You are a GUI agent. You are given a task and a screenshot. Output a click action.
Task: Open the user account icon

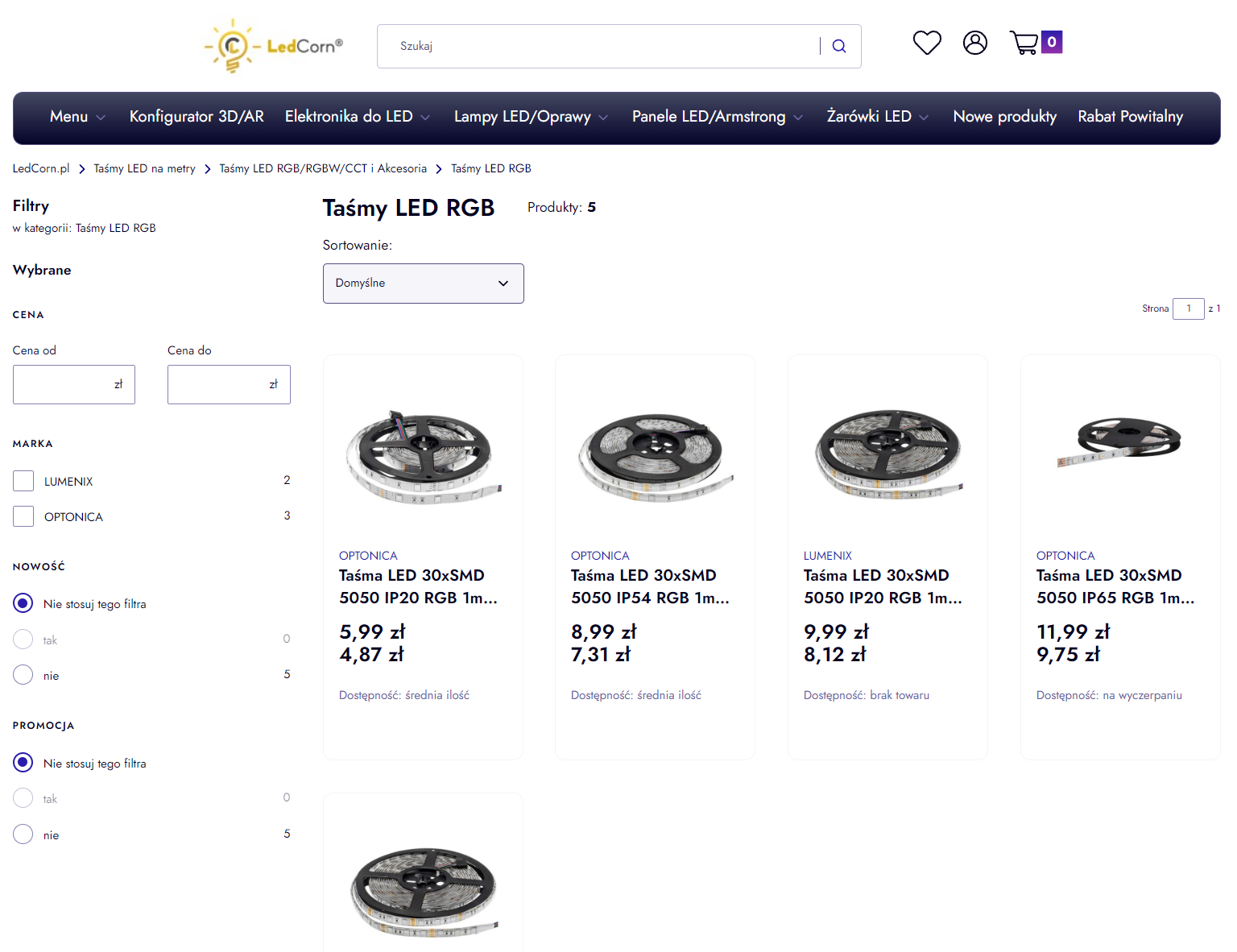click(975, 42)
